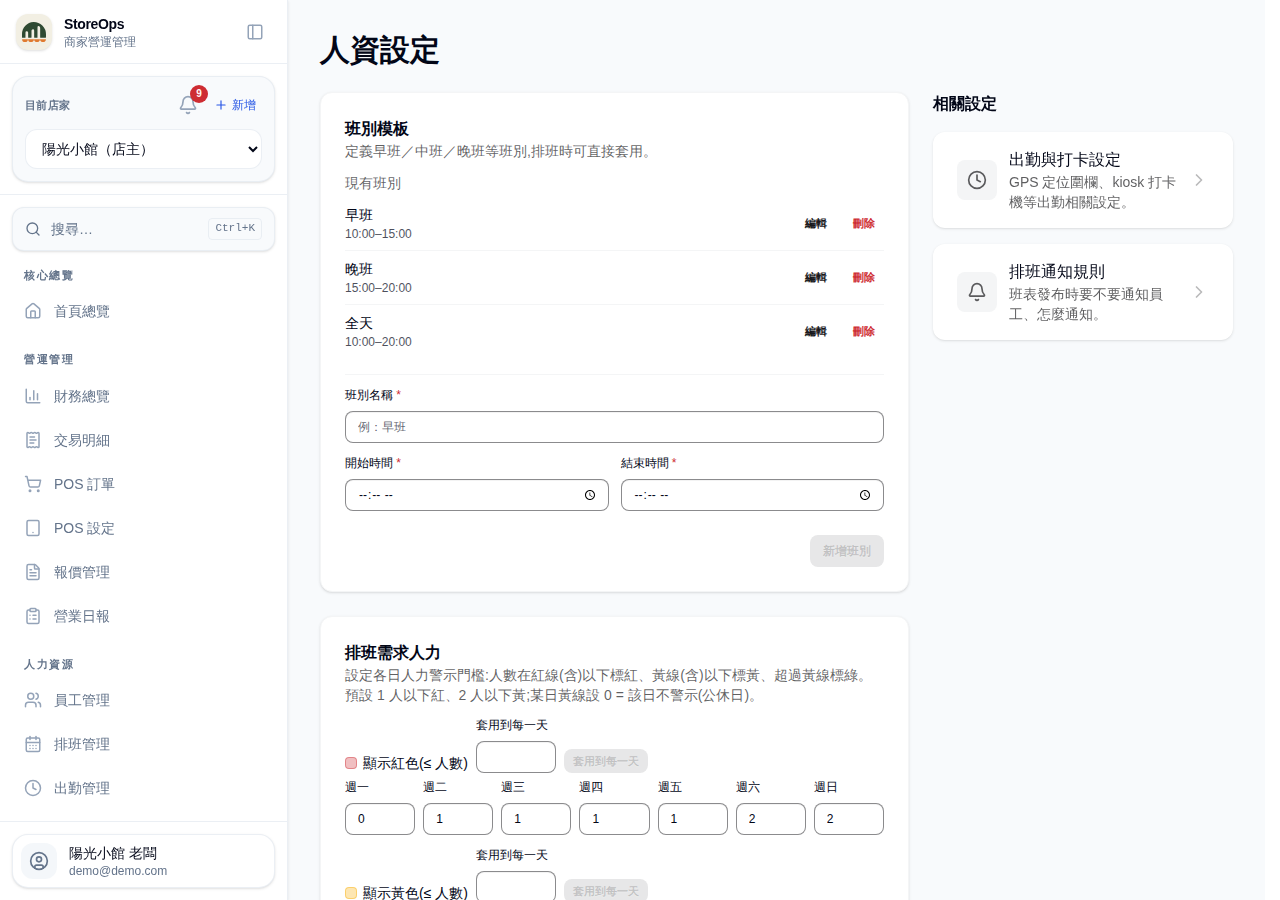Open 交易明細 menu item
1280x900 pixels.
click(x=143, y=440)
